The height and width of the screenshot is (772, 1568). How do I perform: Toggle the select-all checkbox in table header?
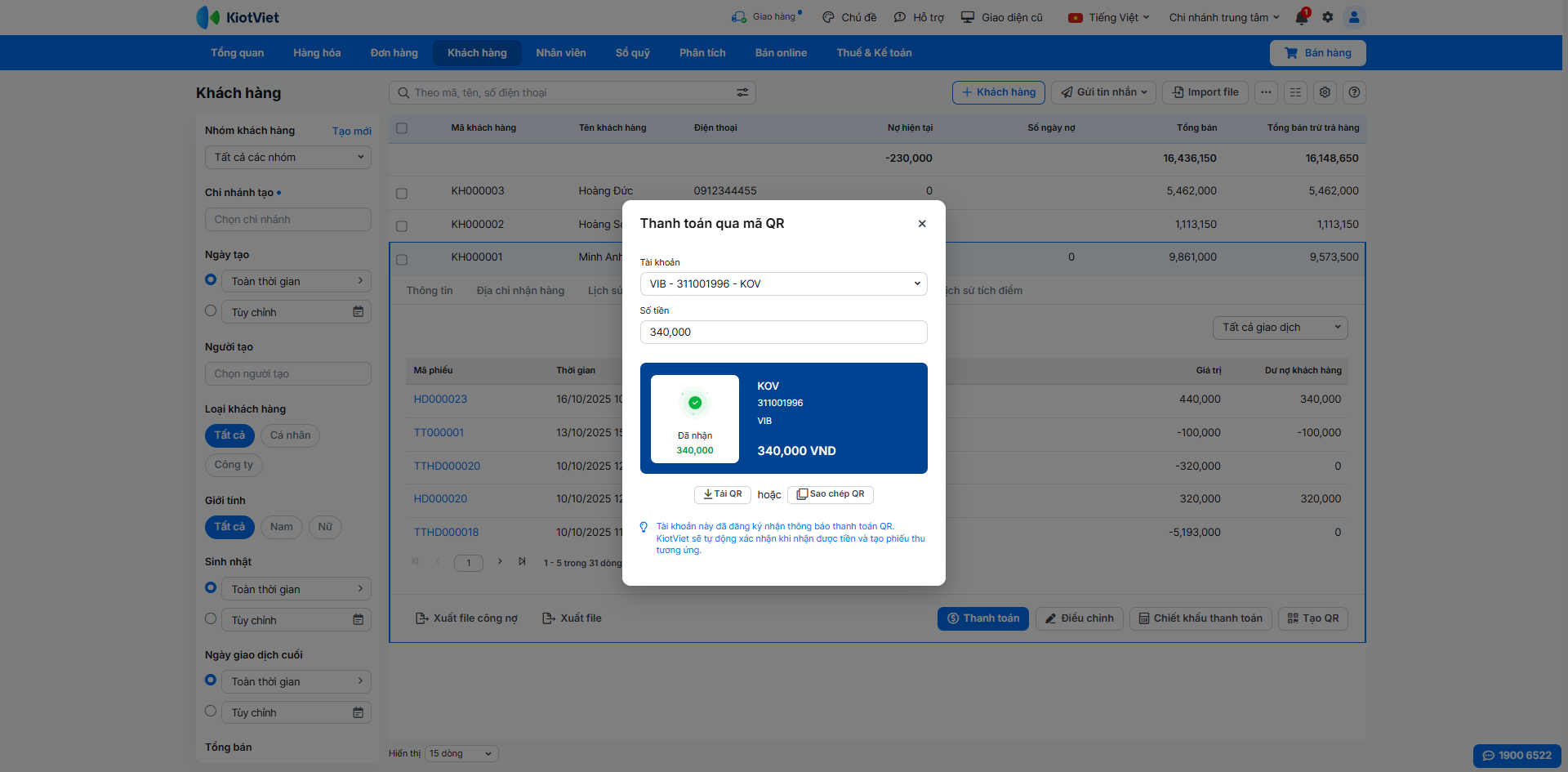pos(402,128)
